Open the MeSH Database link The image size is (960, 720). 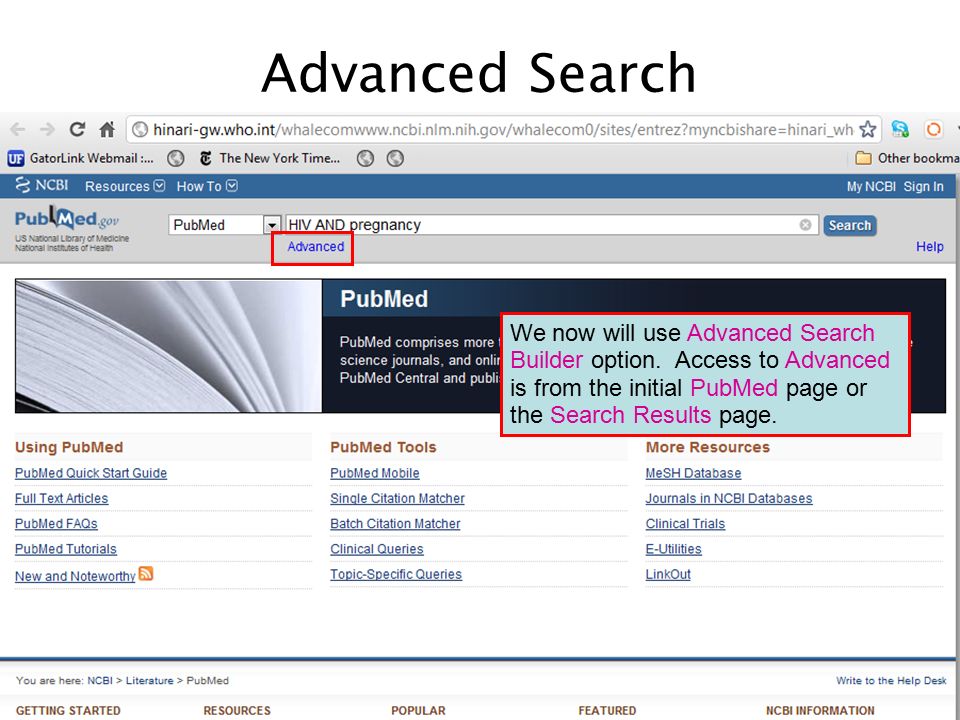coord(693,473)
